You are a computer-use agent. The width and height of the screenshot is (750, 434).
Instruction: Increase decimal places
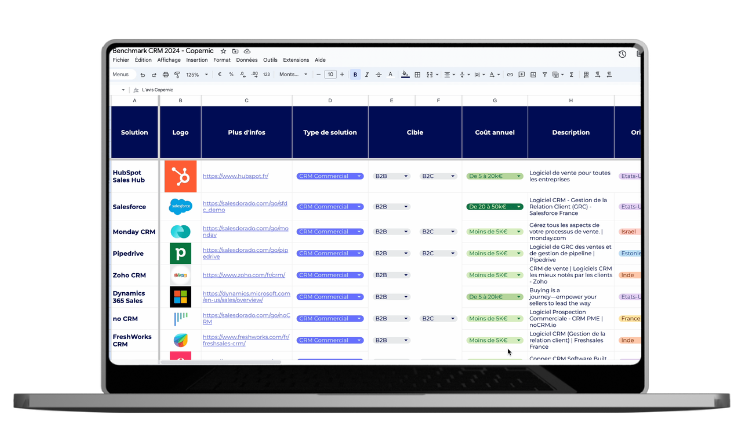(254, 75)
